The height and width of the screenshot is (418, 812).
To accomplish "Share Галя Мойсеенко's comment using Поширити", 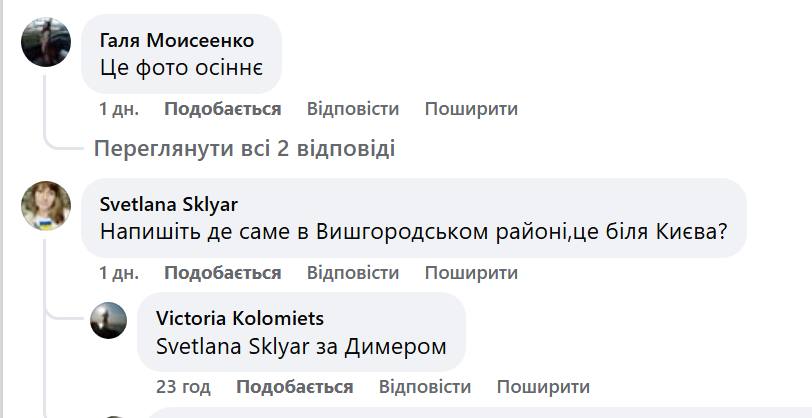I will click(471, 108).
